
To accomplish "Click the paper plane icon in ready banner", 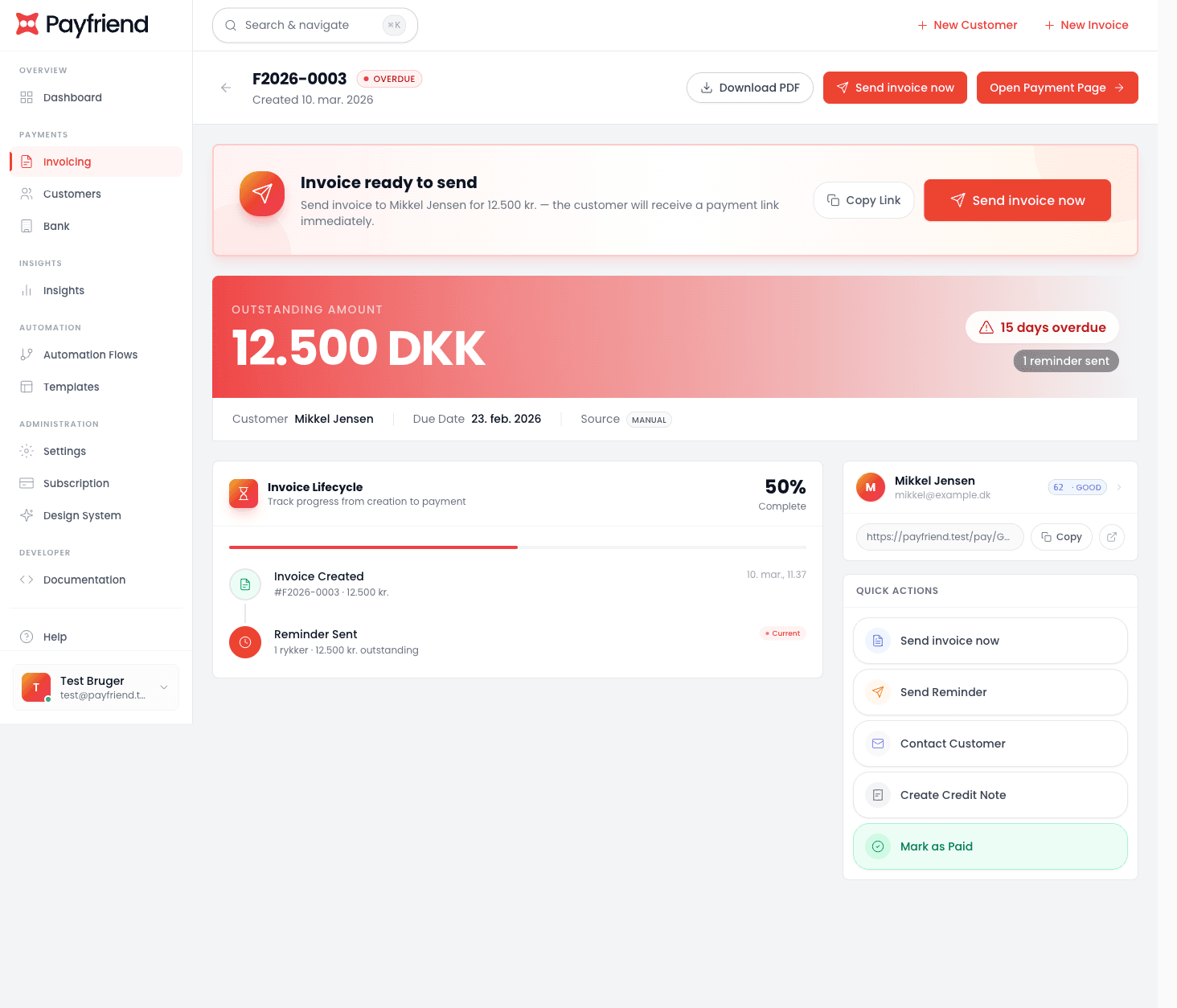I will point(262,194).
